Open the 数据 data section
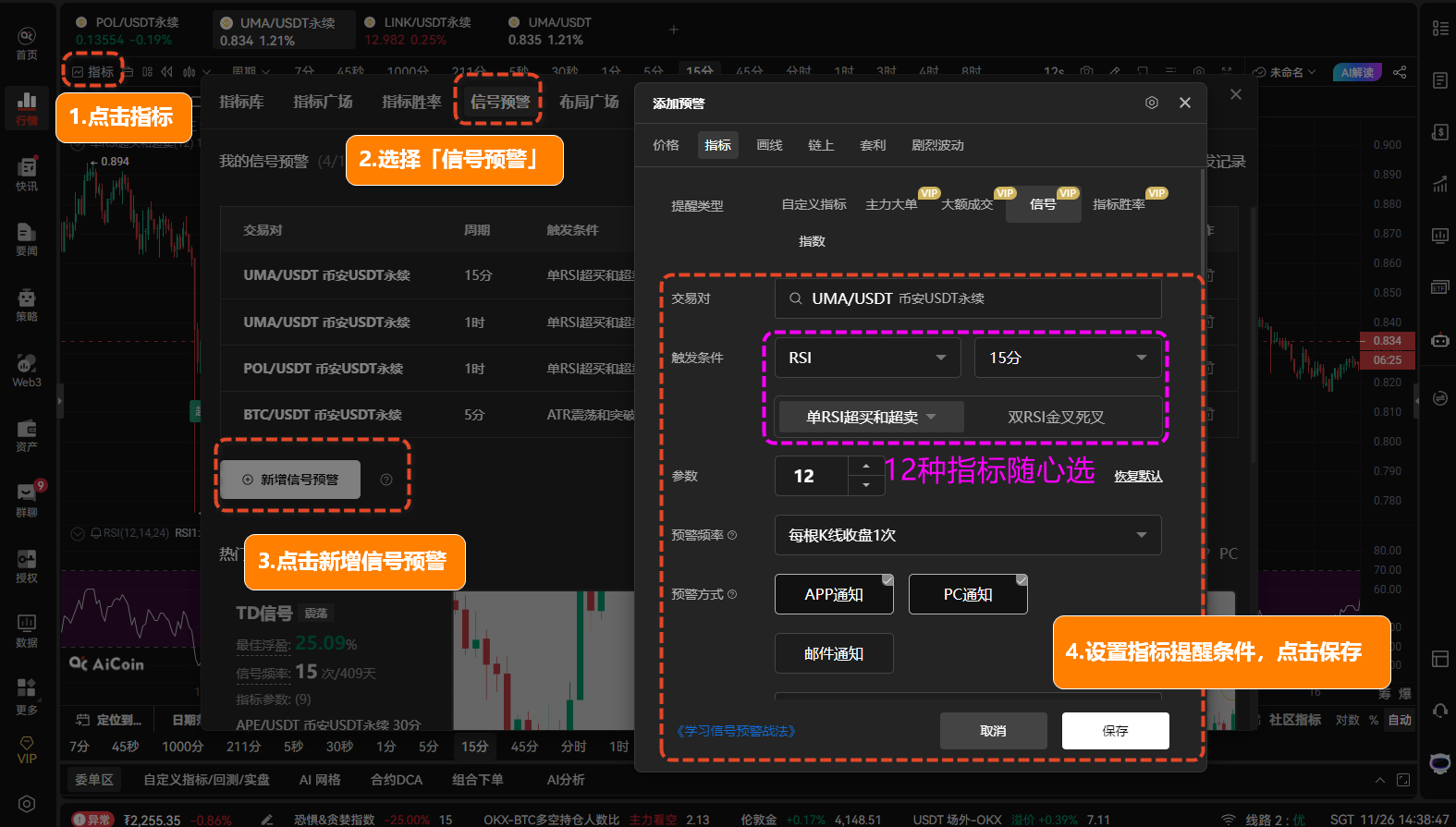 [x=27, y=631]
